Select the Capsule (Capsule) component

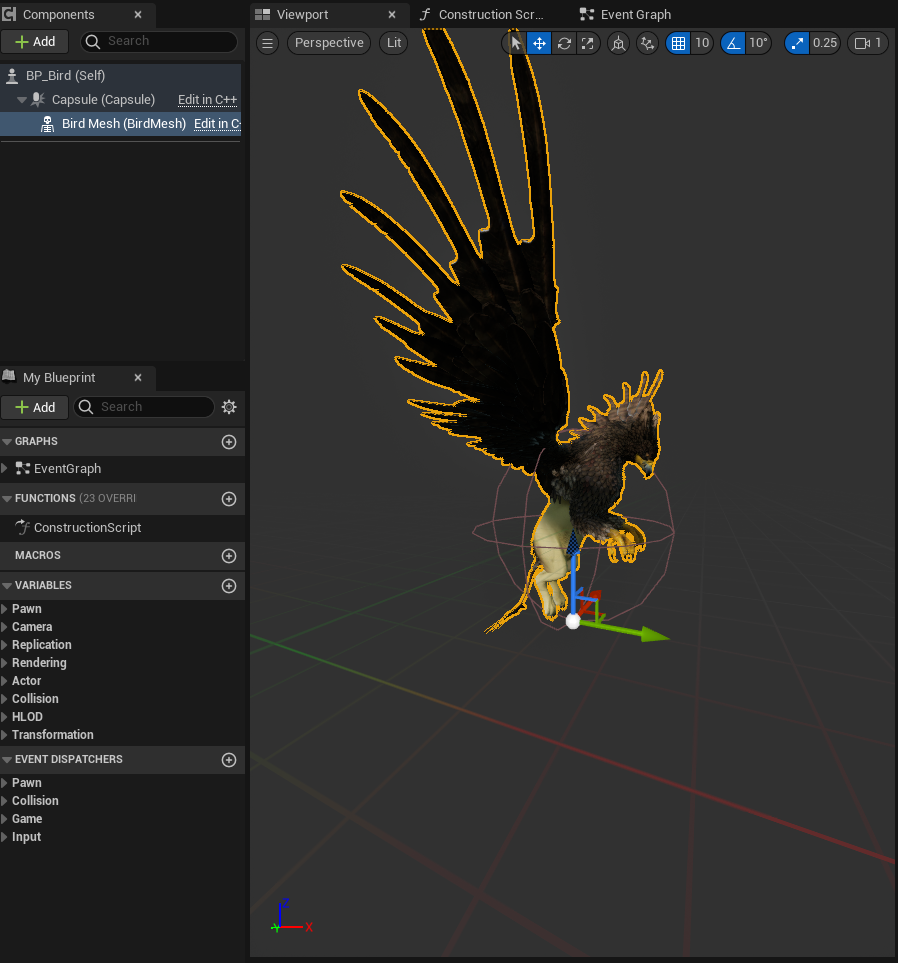103,99
